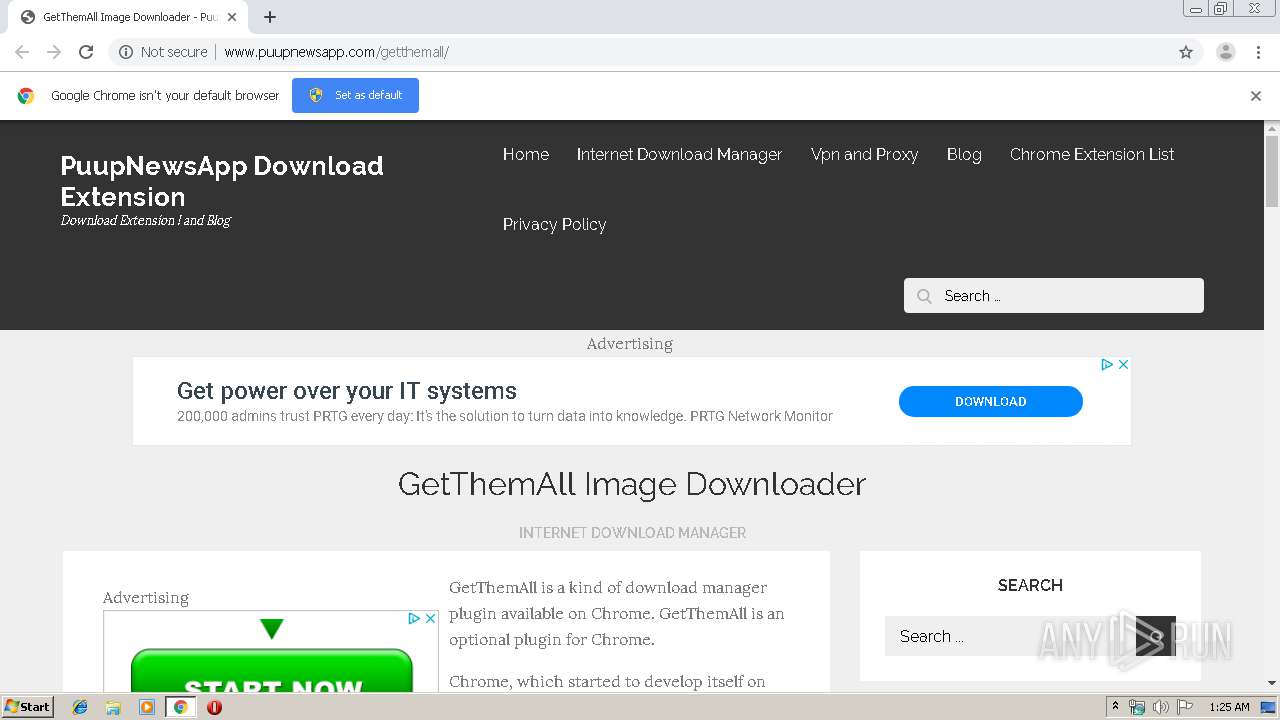The width and height of the screenshot is (1280, 720).
Task: Reload the page with refresh icon
Action: (86, 52)
